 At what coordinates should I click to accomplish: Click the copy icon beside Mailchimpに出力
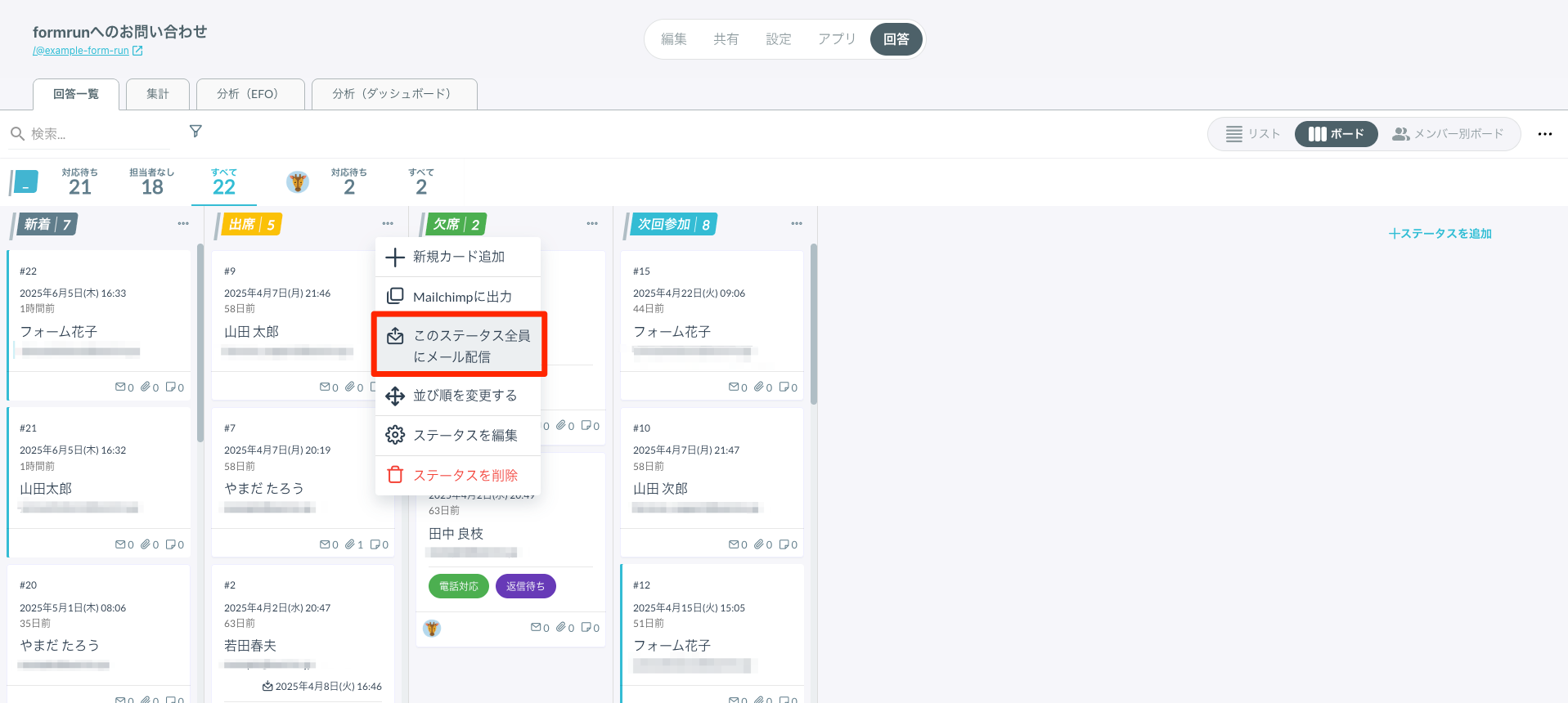pos(395,296)
